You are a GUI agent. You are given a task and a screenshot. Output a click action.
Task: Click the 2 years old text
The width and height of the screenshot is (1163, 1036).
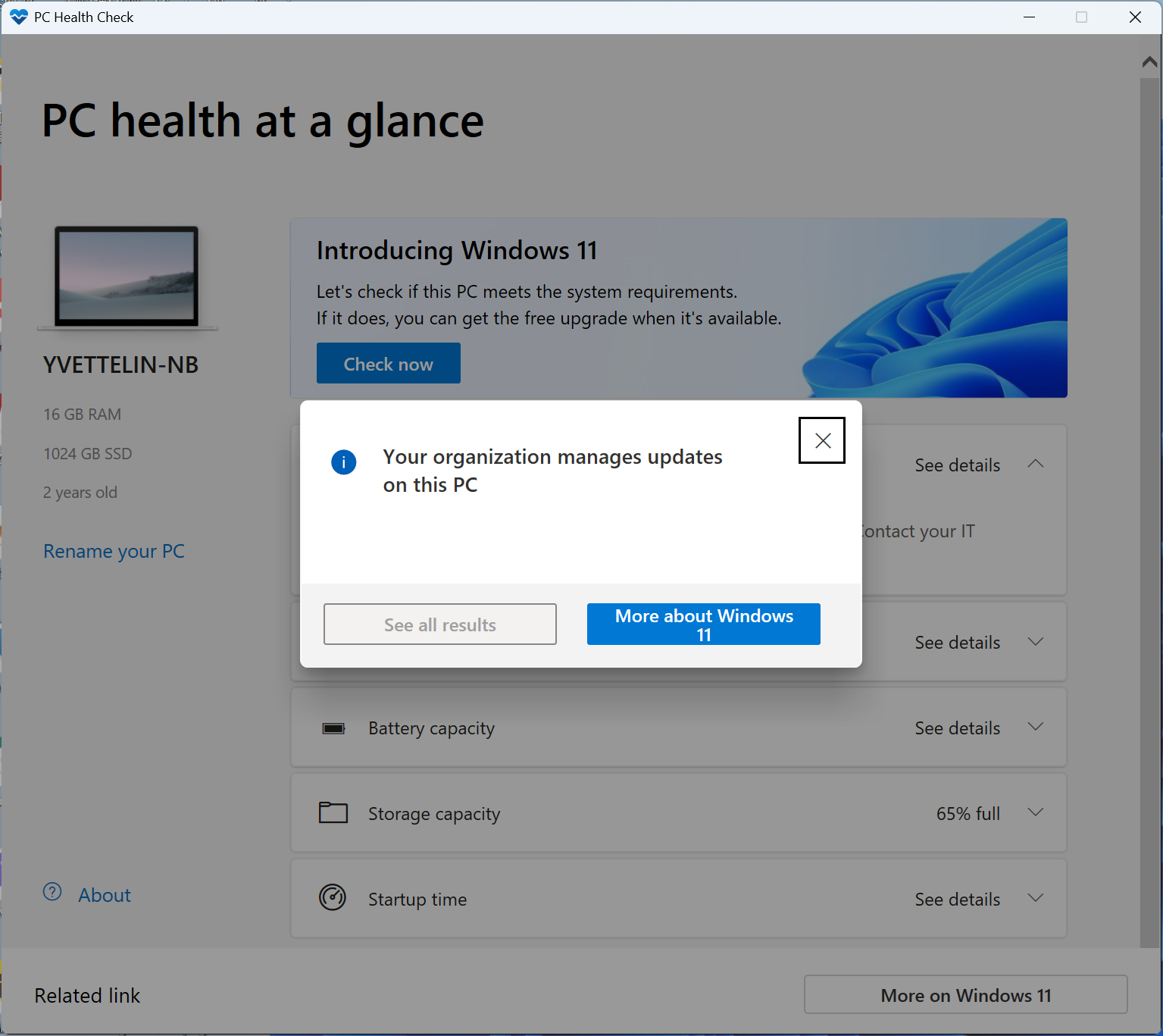coord(80,493)
